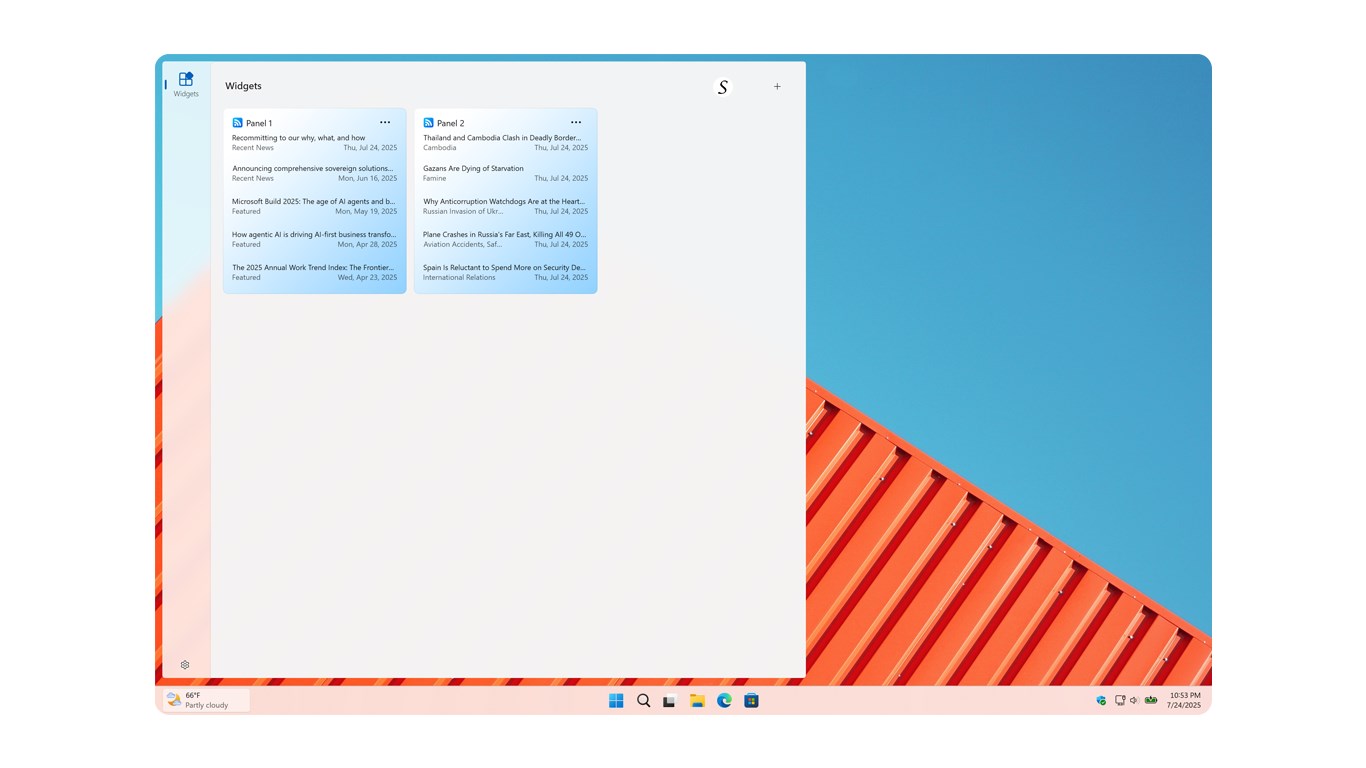Image resolution: width=1366 pixels, height=768 pixels.
Task: Open Windows Search from the taskbar
Action: (x=644, y=700)
